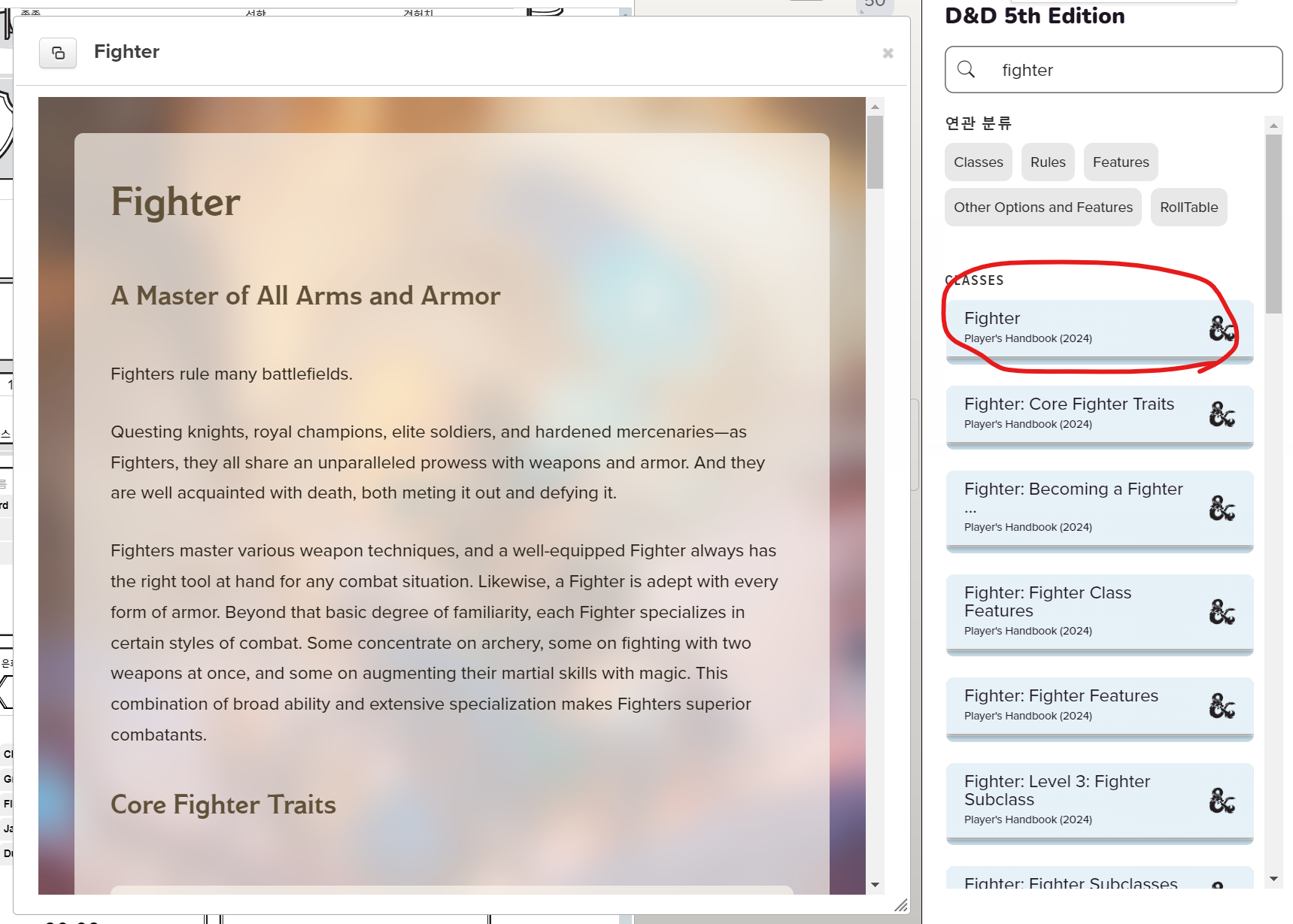Open Fighter: Core Fighter Traits result
1293x924 pixels.
(x=1100, y=417)
